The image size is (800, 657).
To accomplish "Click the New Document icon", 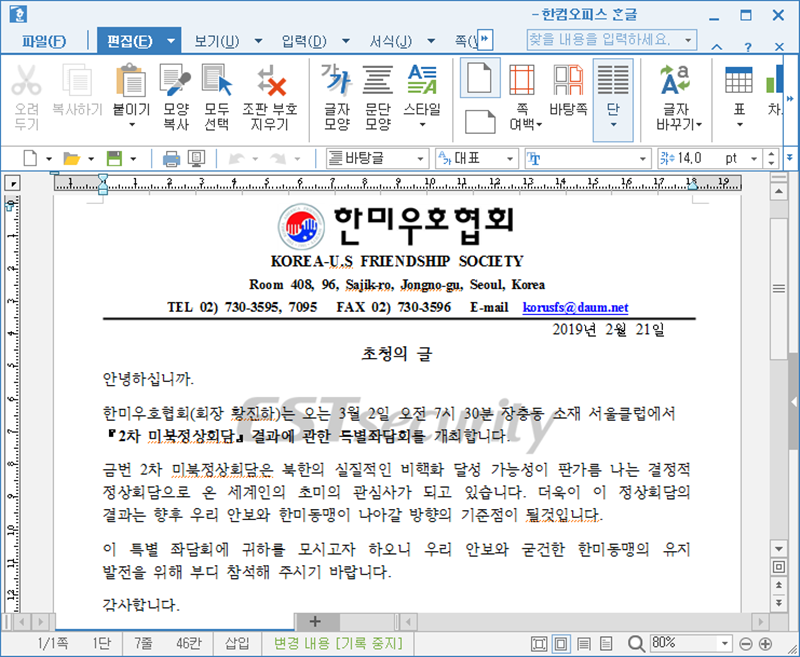I will (30, 159).
